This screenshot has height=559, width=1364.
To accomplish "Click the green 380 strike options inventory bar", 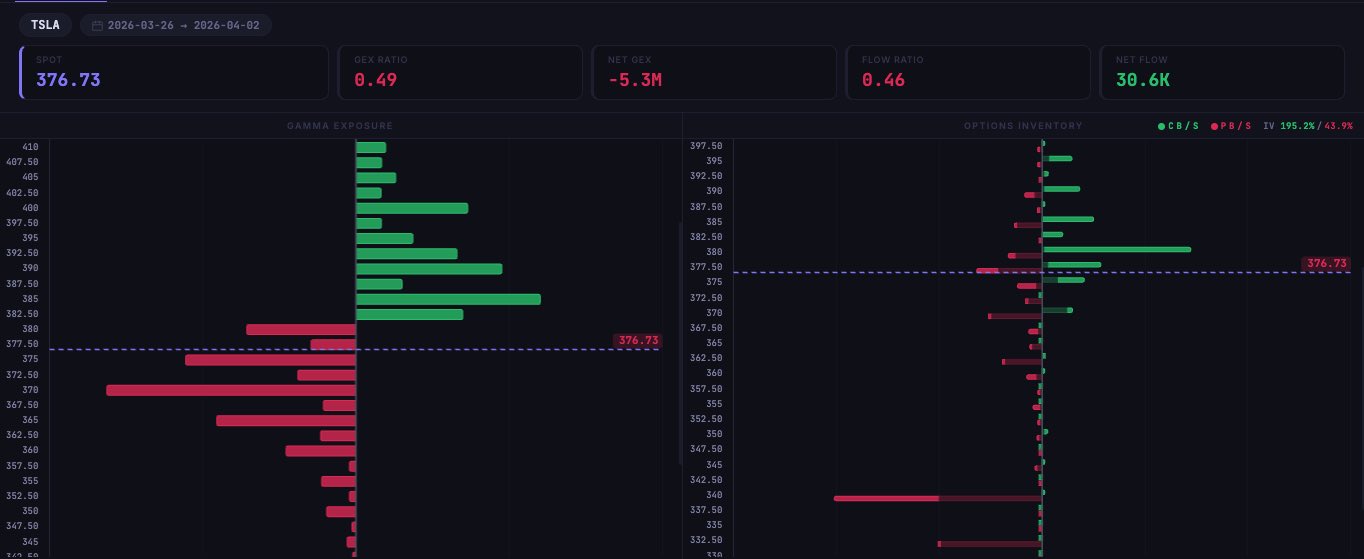I will click(1116, 249).
